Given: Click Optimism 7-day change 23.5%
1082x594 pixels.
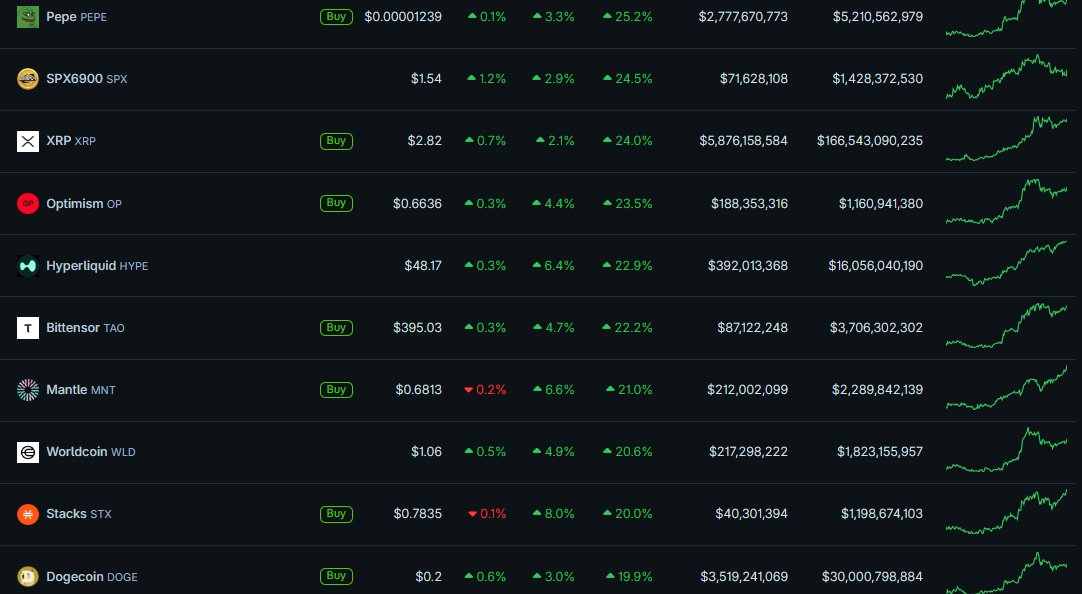Looking at the screenshot, I should 627,204.
